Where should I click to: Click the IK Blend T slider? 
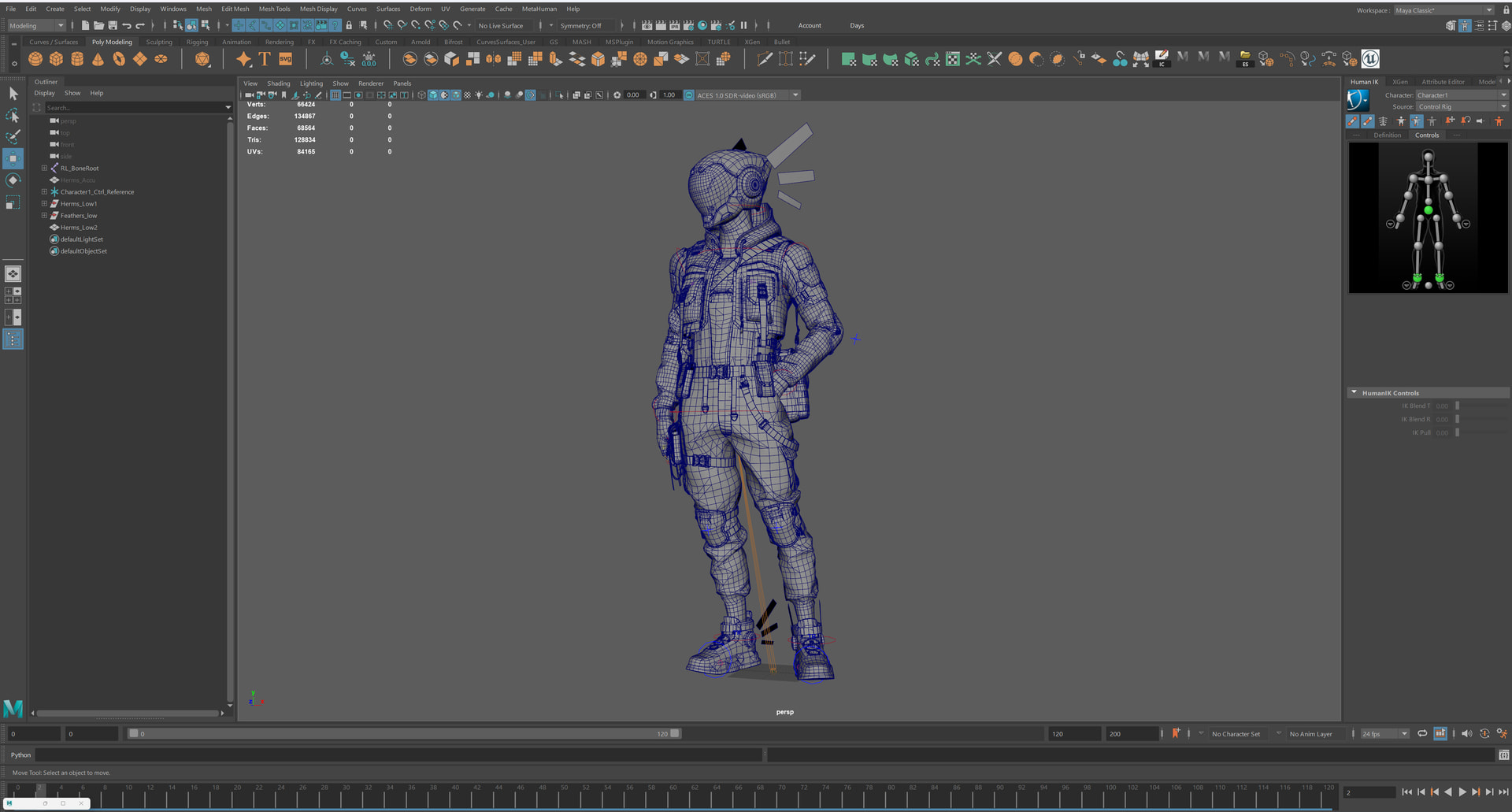coord(1458,406)
